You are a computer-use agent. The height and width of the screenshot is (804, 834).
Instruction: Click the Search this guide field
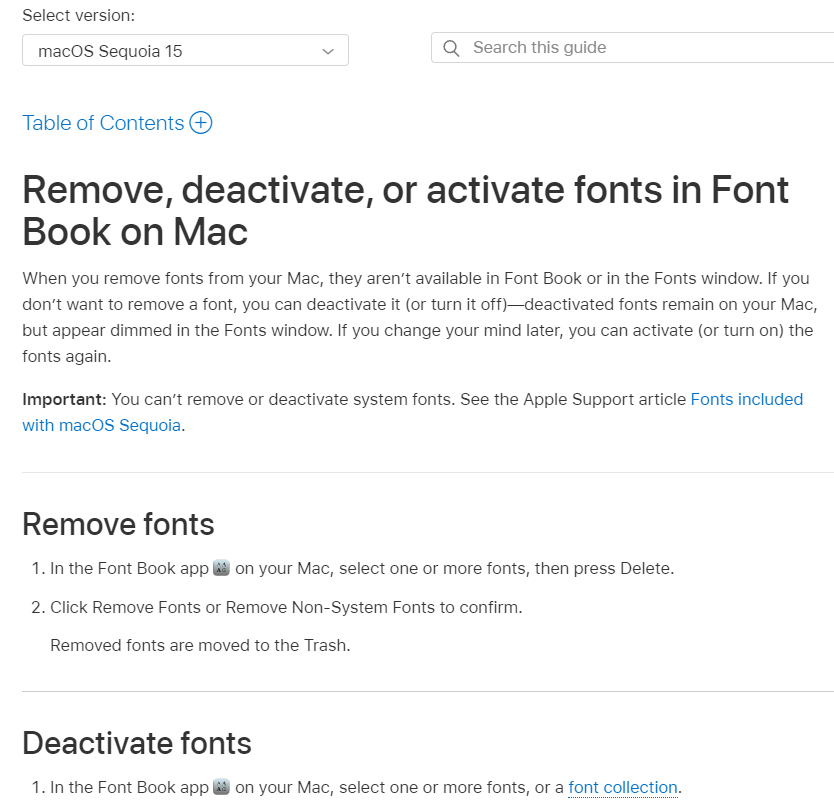click(x=633, y=47)
